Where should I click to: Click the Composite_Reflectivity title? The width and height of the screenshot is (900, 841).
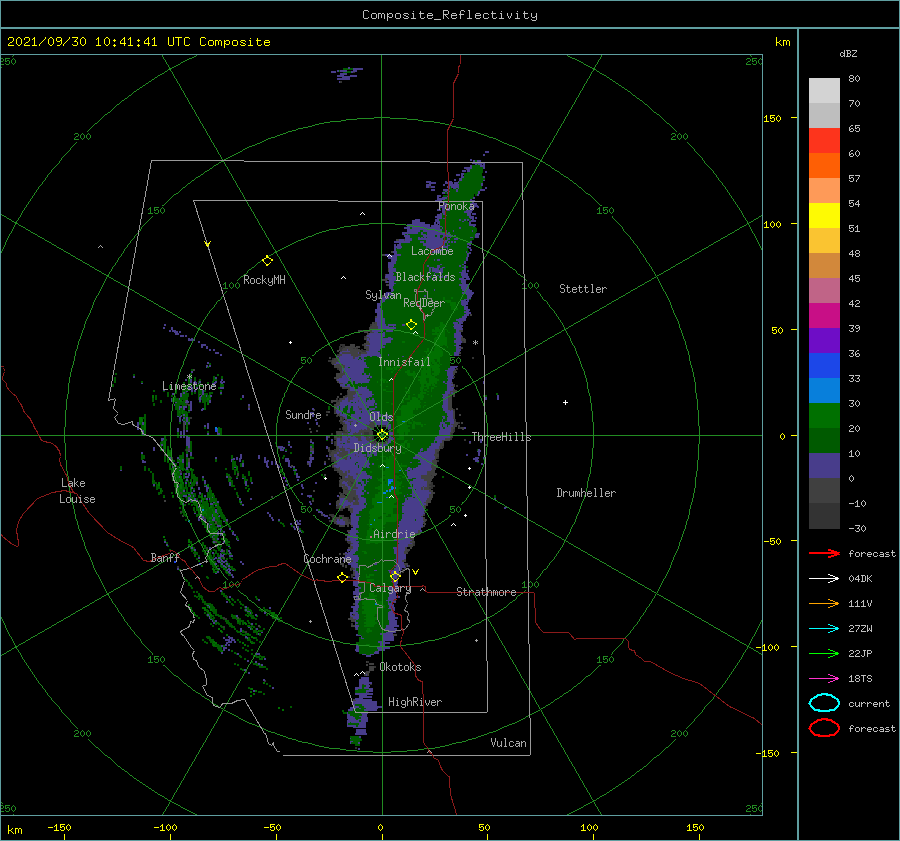coord(450,15)
